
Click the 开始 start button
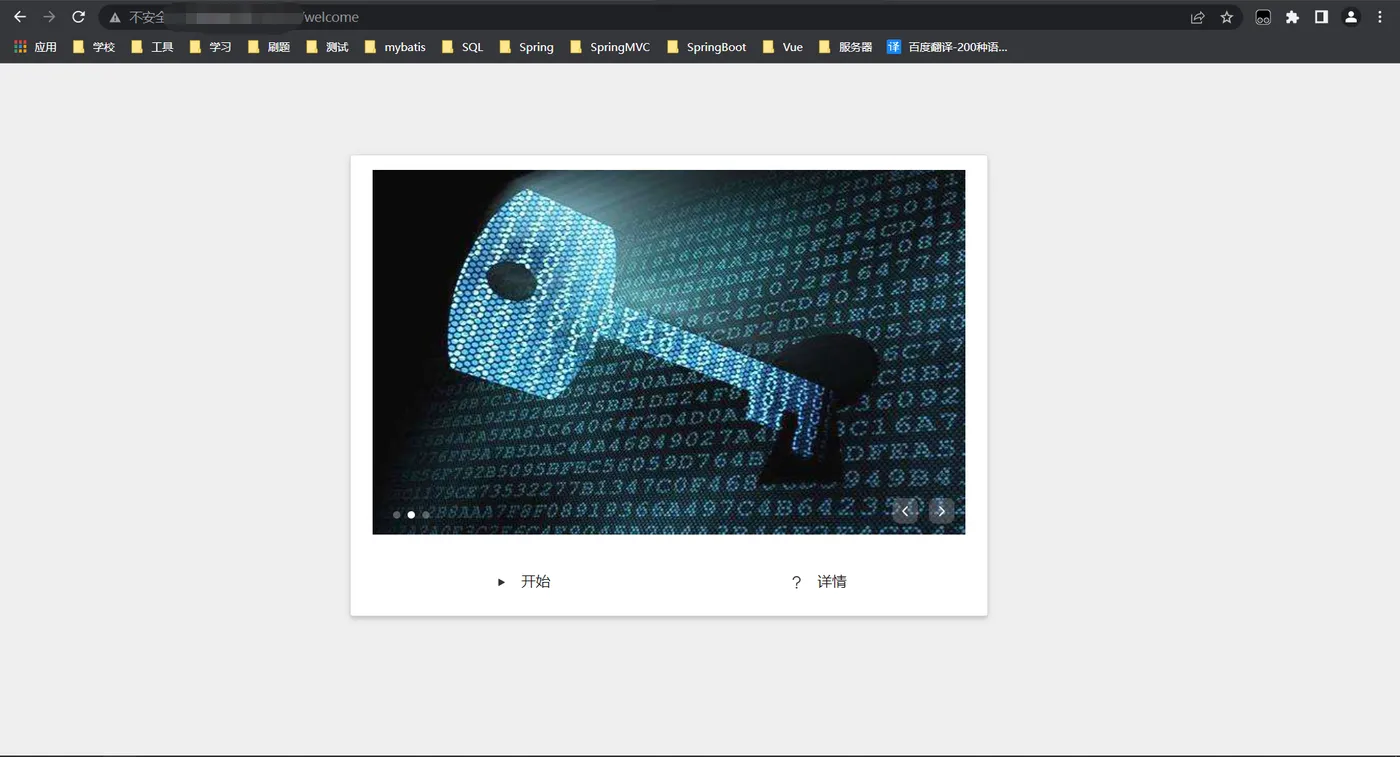523,582
